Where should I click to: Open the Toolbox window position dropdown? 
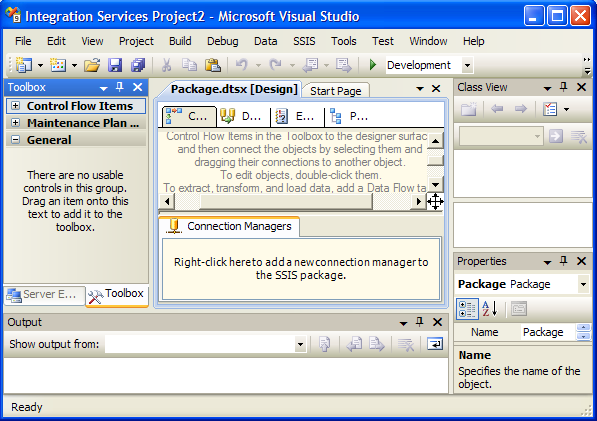coord(103,88)
